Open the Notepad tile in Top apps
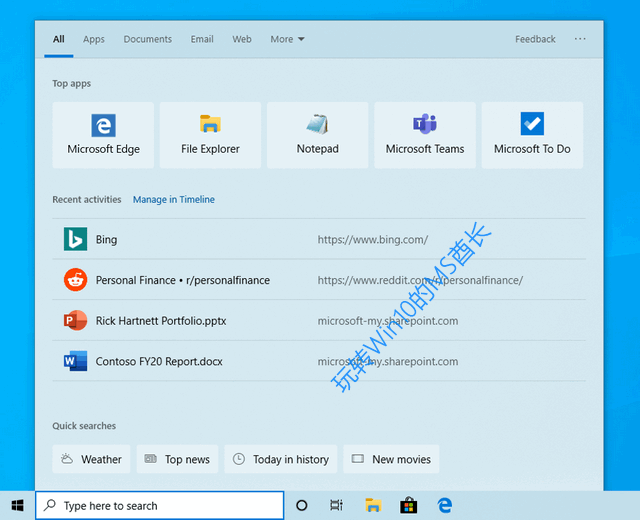The image size is (640, 520). click(x=318, y=135)
